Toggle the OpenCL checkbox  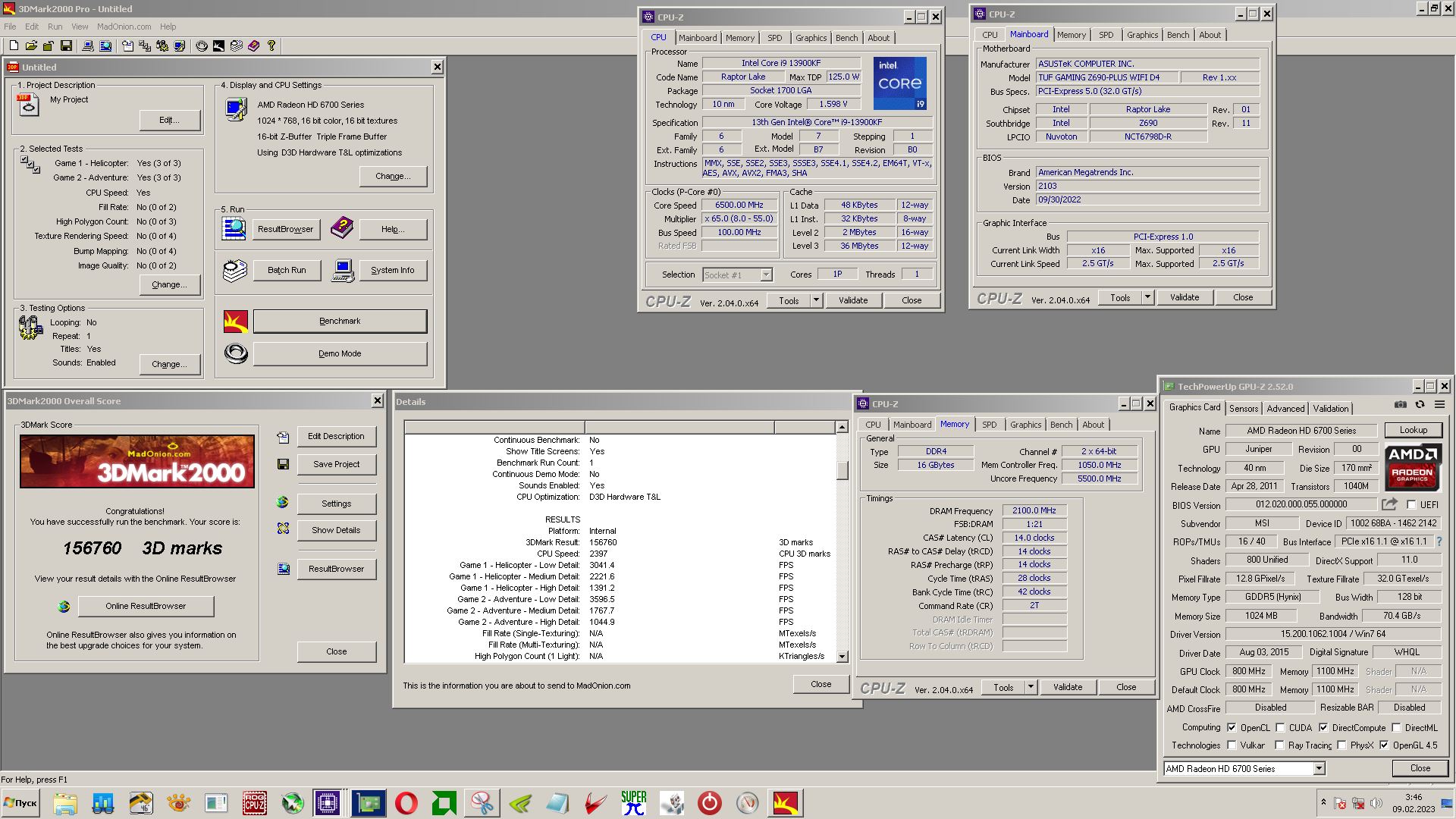[1232, 727]
